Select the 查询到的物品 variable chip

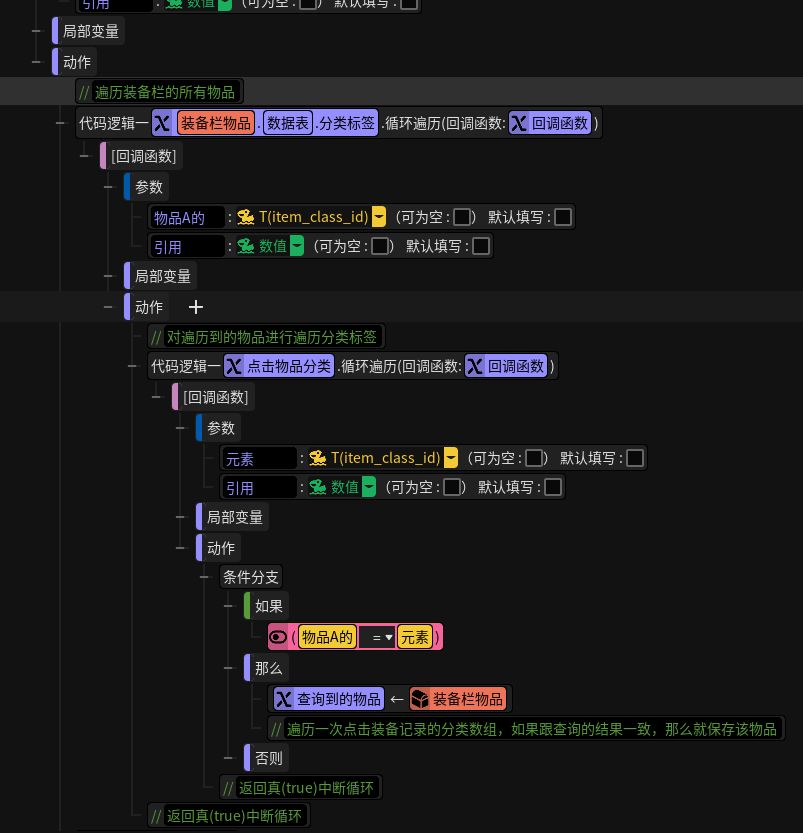tap(329, 699)
